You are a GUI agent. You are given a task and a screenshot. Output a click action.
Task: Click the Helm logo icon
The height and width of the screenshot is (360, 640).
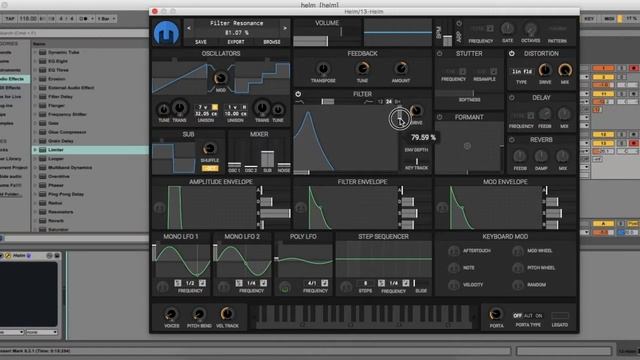click(x=167, y=33)
